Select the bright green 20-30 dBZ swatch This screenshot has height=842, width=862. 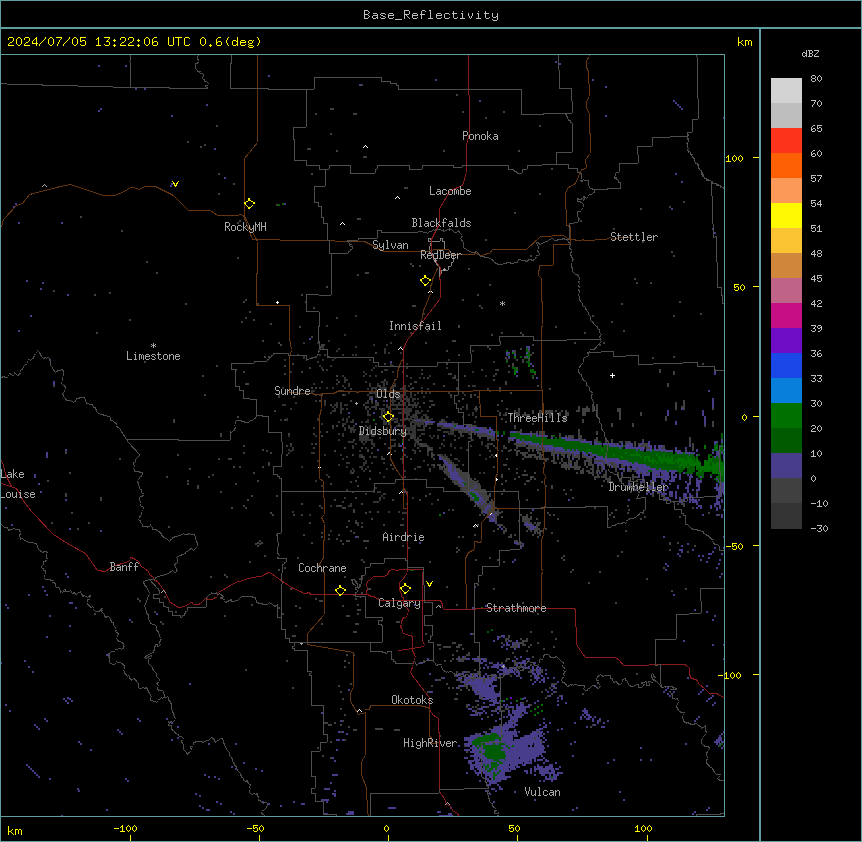(786, 416)
